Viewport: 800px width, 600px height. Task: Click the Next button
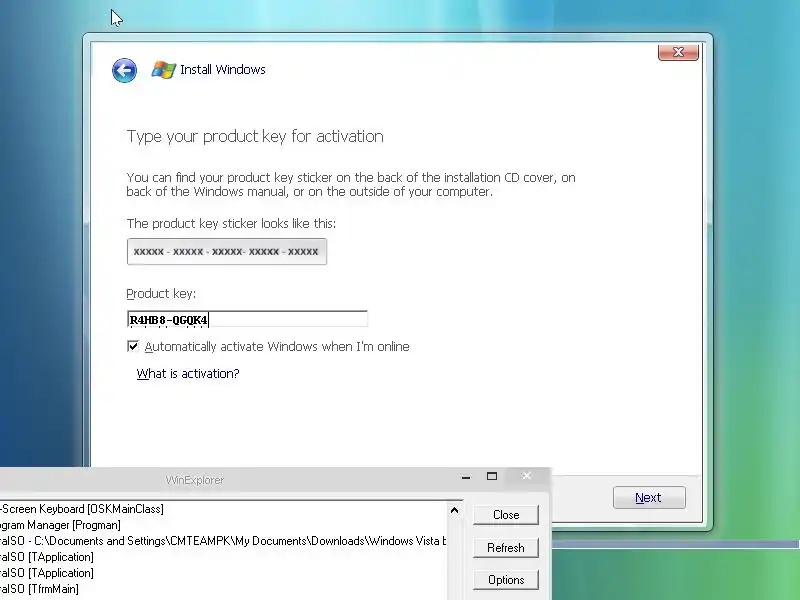click(649, 497)
